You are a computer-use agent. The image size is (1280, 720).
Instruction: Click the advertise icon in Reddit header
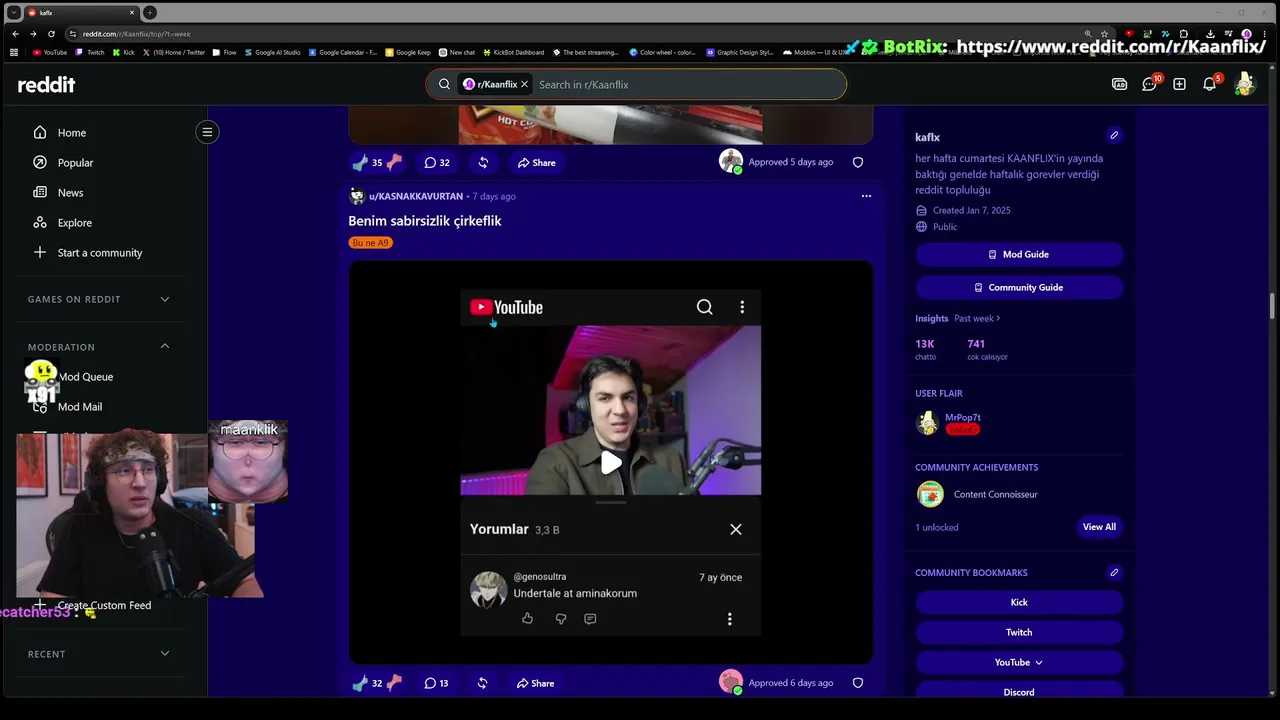pos(1120,85)
